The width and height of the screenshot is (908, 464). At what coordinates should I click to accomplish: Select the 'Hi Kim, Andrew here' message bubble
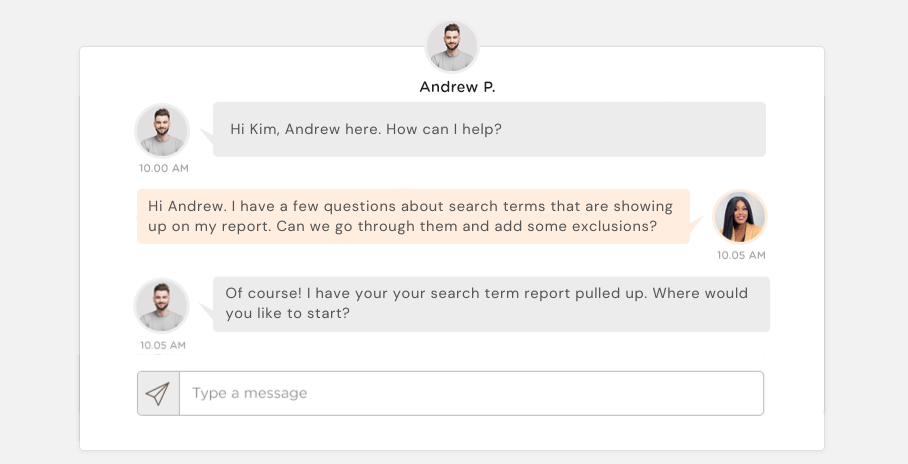coord(489,129)
